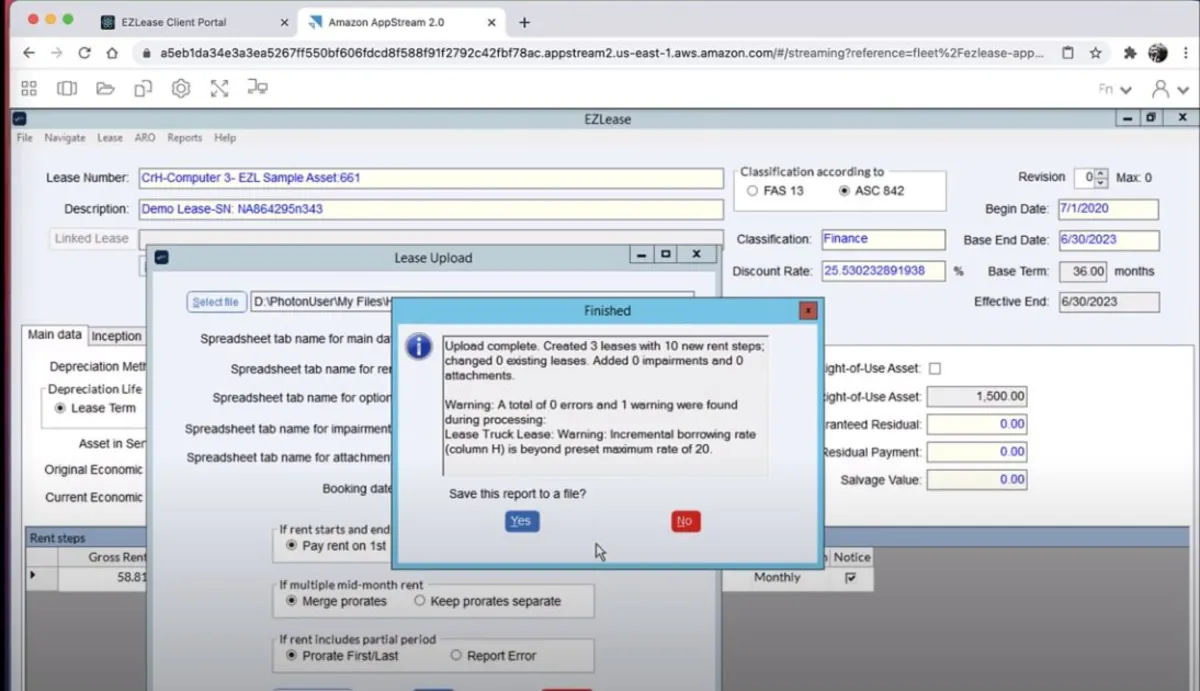Click the Linked Lease button
1200x691 pixels.
point(91,239)
